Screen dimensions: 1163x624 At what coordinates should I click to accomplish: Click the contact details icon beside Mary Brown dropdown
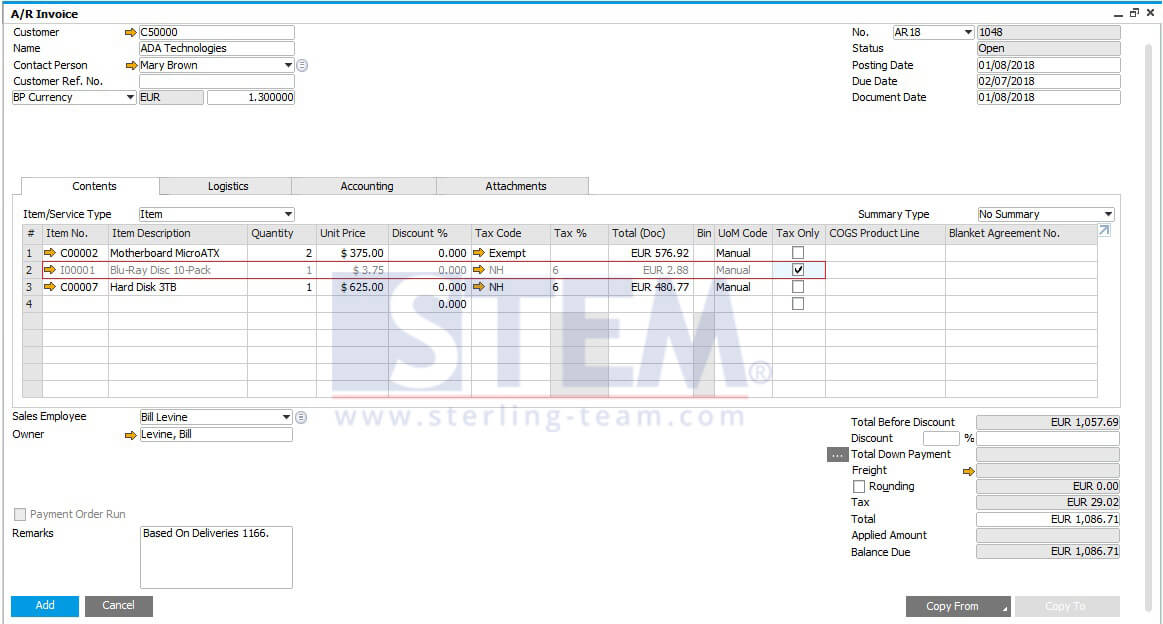(x=302, y=65)
